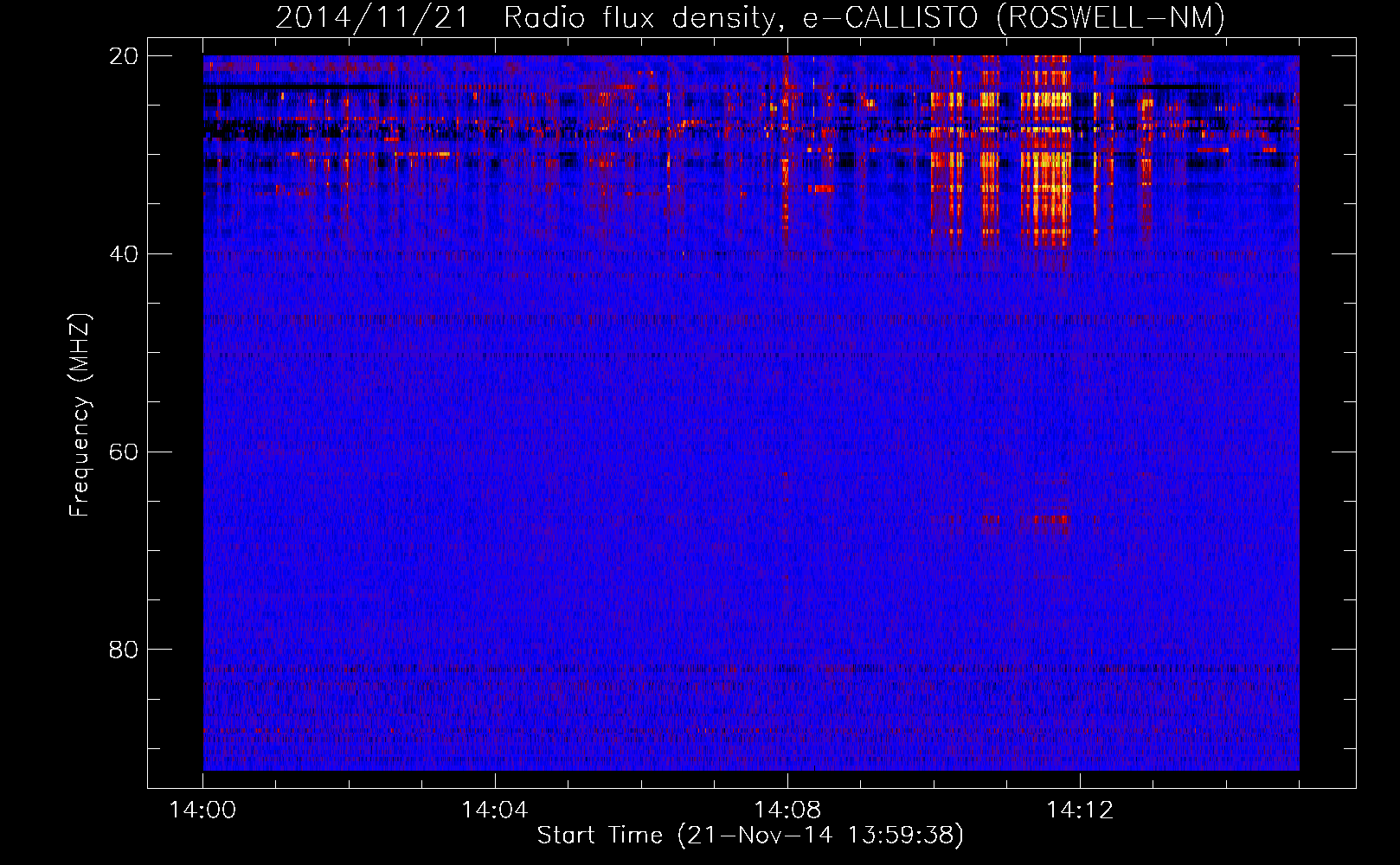The image size is (1400, 865).
Task: Click the 20 frequency tick label
Action: point(124,56)
